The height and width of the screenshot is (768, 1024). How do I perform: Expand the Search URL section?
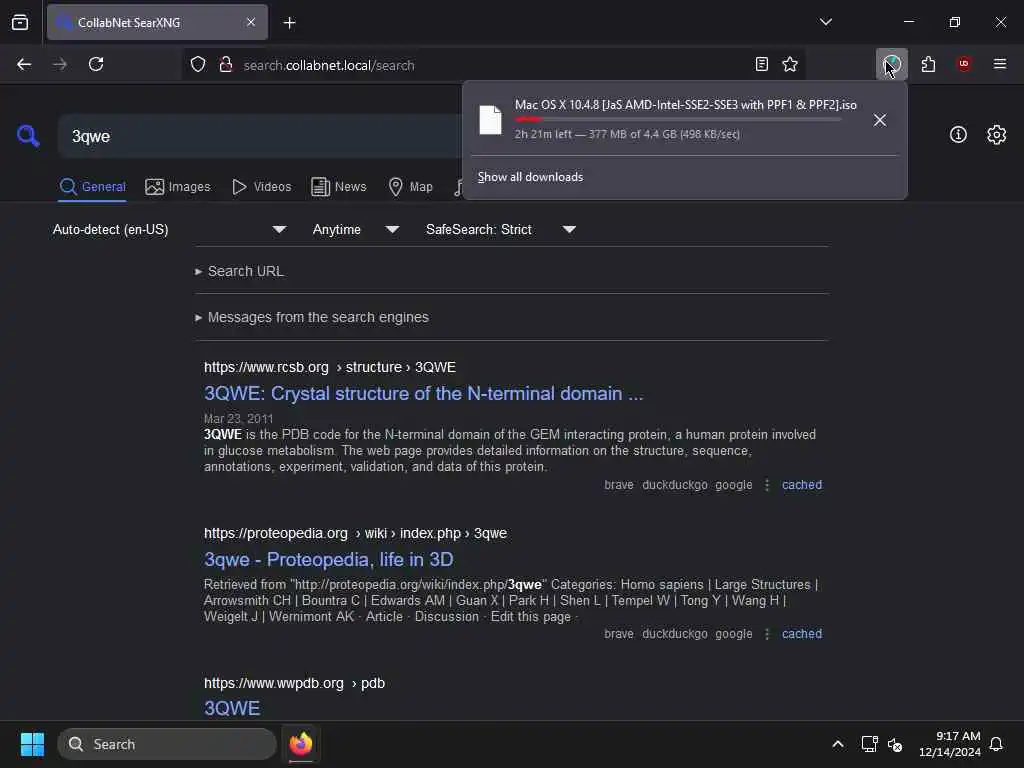pos(240,271)
